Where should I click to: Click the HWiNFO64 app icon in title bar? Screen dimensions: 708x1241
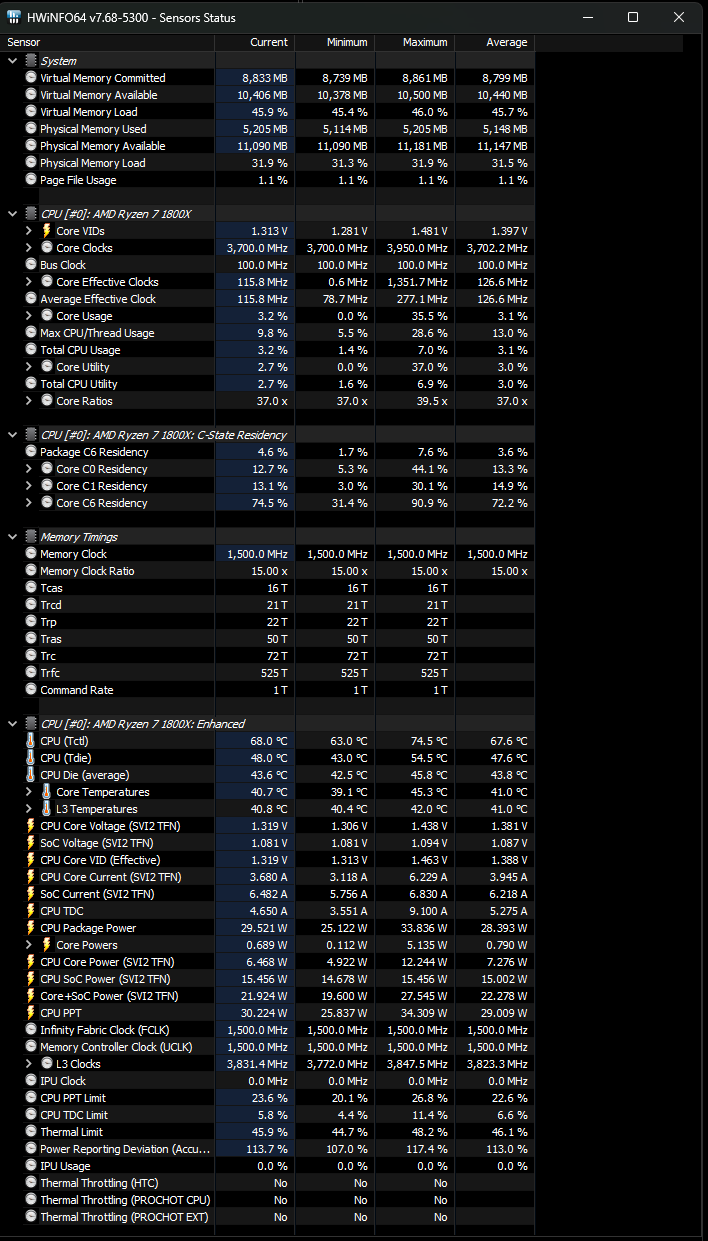13,17
